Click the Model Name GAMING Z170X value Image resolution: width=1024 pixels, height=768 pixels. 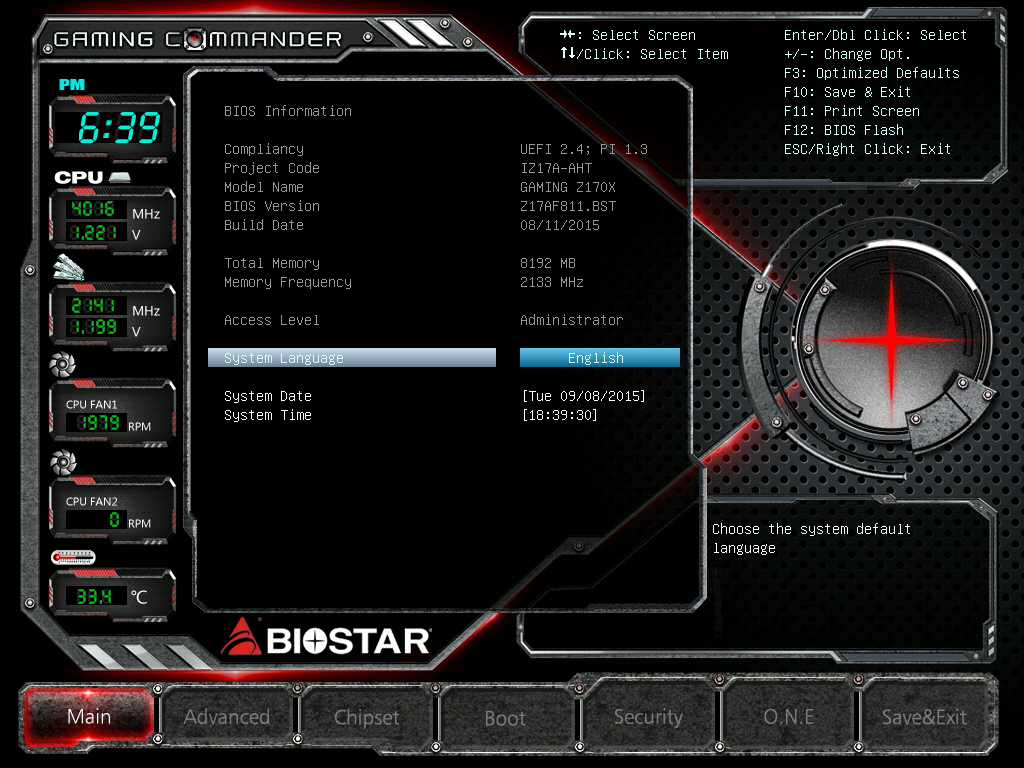tap(568, 187)
